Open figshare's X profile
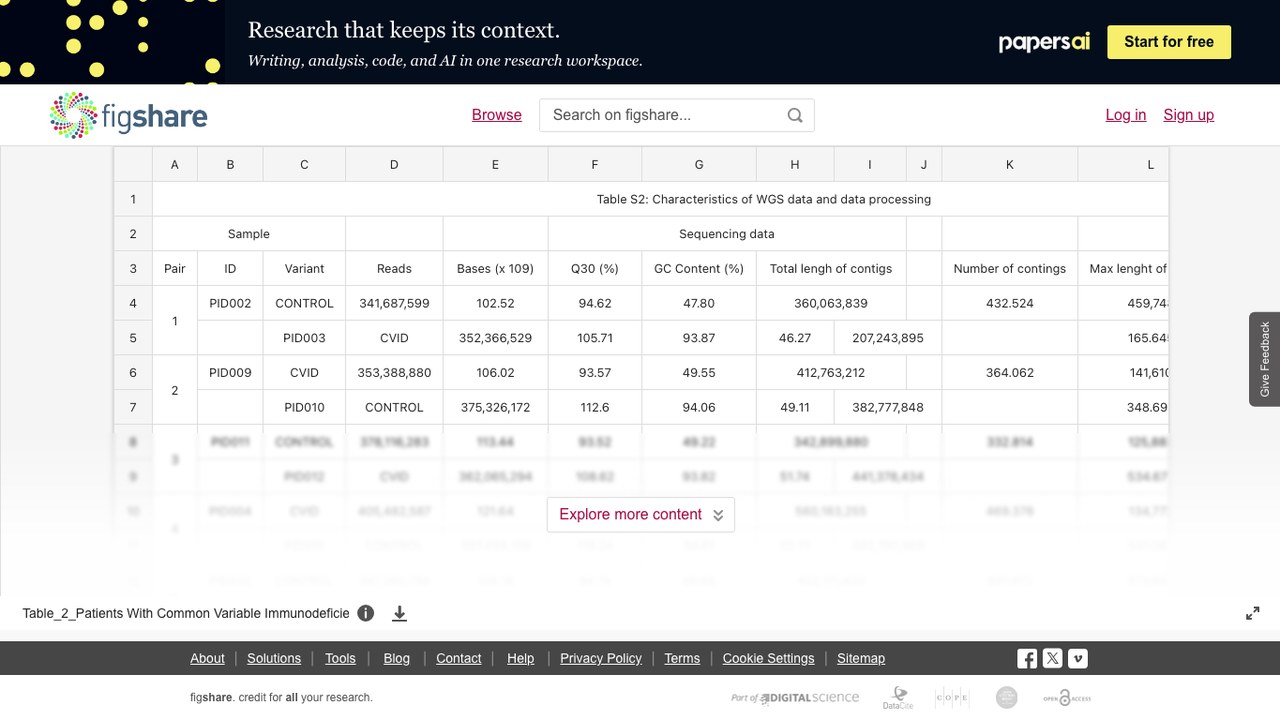The image size is (1280, 720). (1052, 658)
